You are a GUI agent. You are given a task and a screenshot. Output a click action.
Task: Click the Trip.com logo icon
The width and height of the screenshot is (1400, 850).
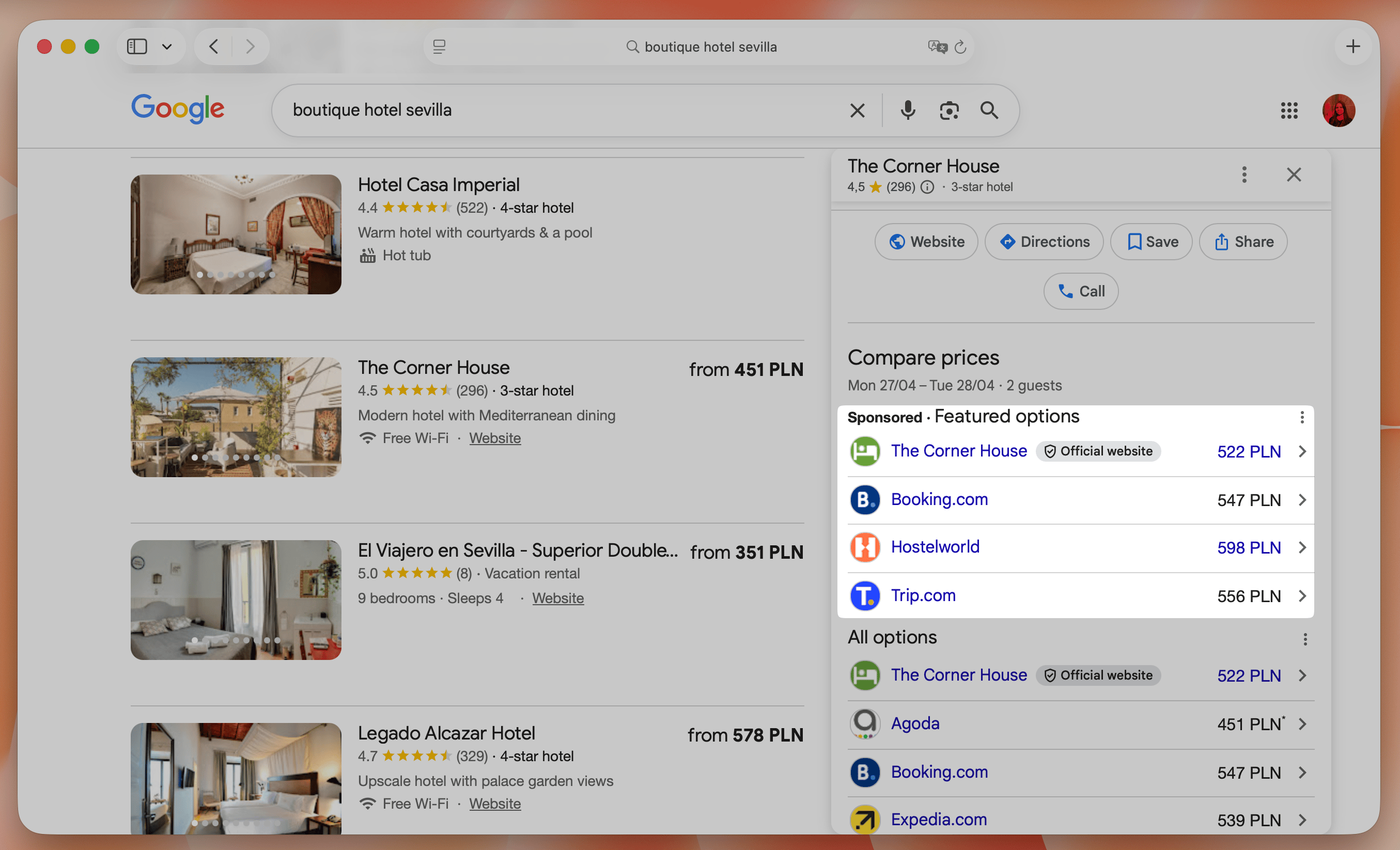point(865,595)
